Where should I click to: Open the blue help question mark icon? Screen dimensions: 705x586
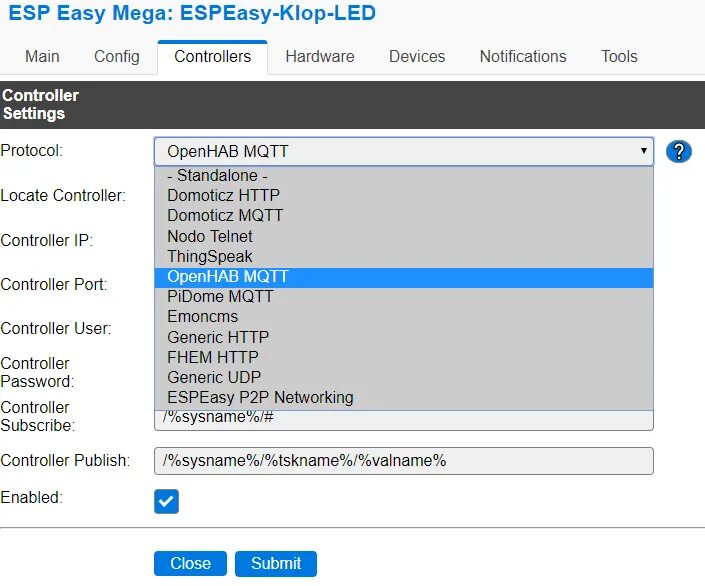coord(678,151)
